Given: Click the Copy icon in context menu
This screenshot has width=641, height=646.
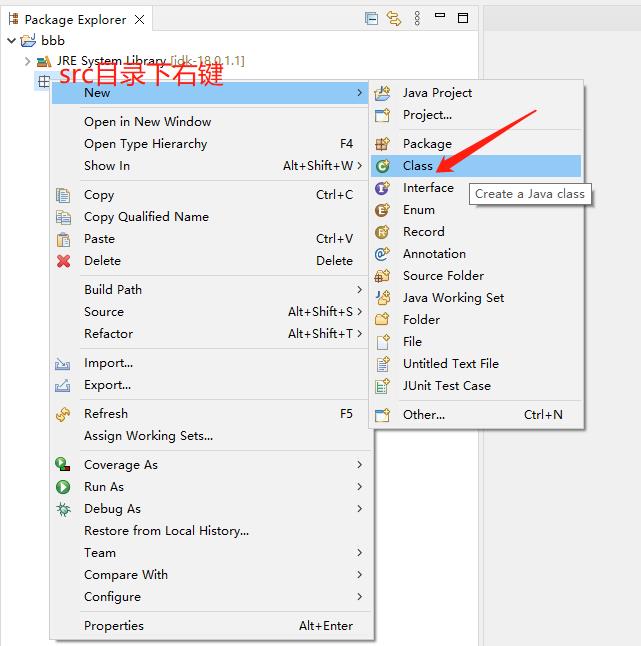Looking at the screenshot, I should click(x=63, y=195).
